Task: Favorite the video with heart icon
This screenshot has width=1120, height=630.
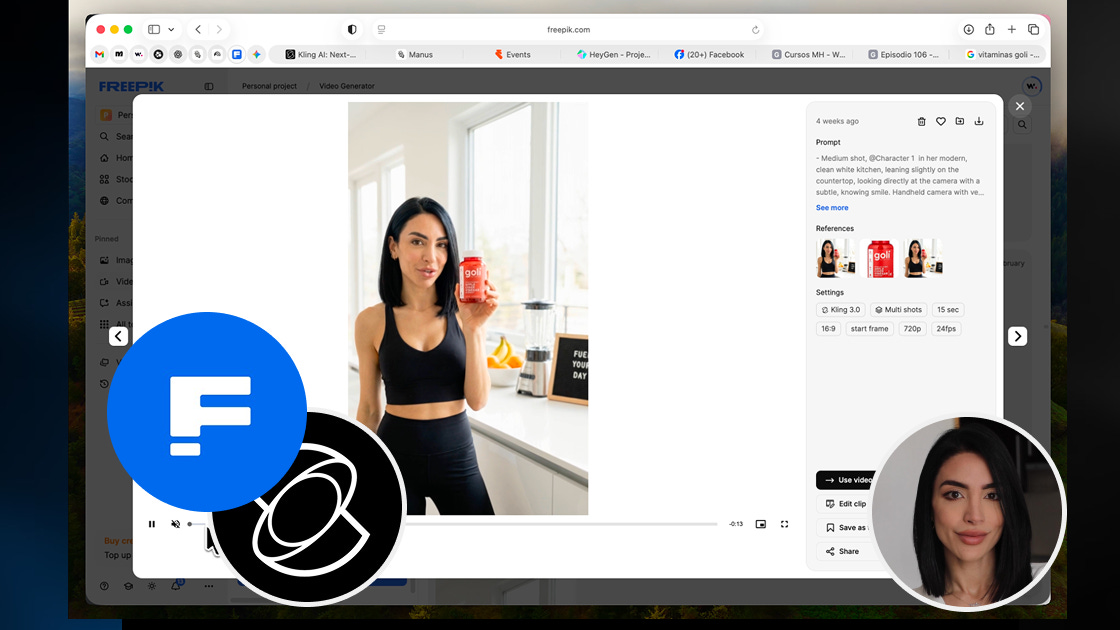Action: (x=941, y=121)
